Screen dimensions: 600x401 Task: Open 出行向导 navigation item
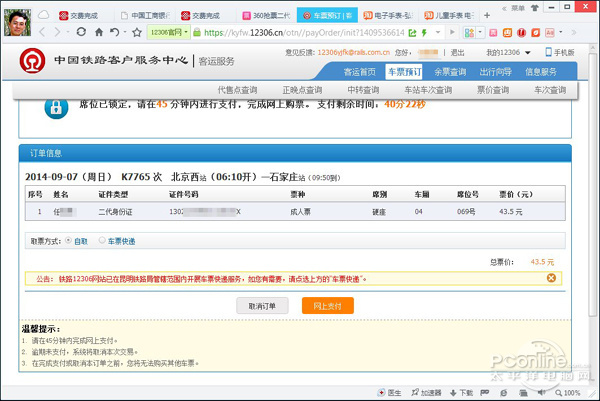[x=496, y=72]
